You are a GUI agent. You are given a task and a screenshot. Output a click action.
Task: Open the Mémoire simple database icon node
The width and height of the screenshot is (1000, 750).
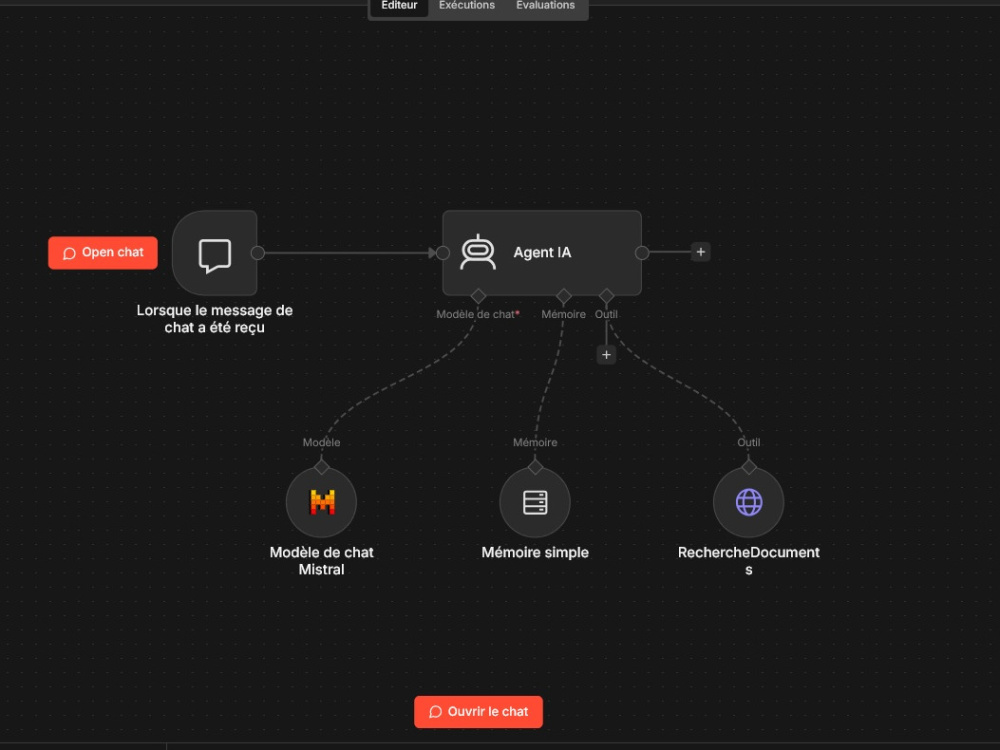click(x=535, y=503)
